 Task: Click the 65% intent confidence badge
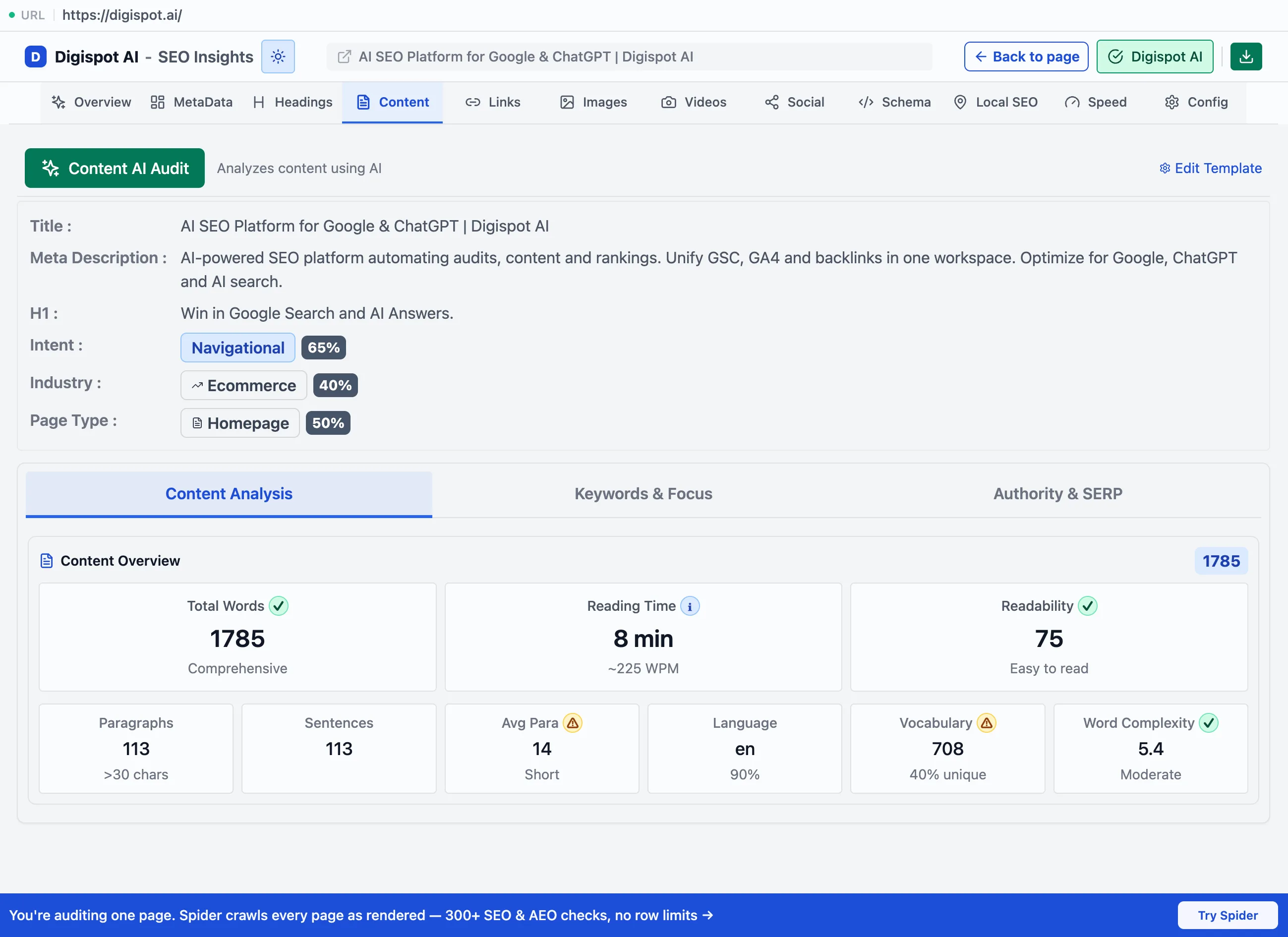[324, 348]
